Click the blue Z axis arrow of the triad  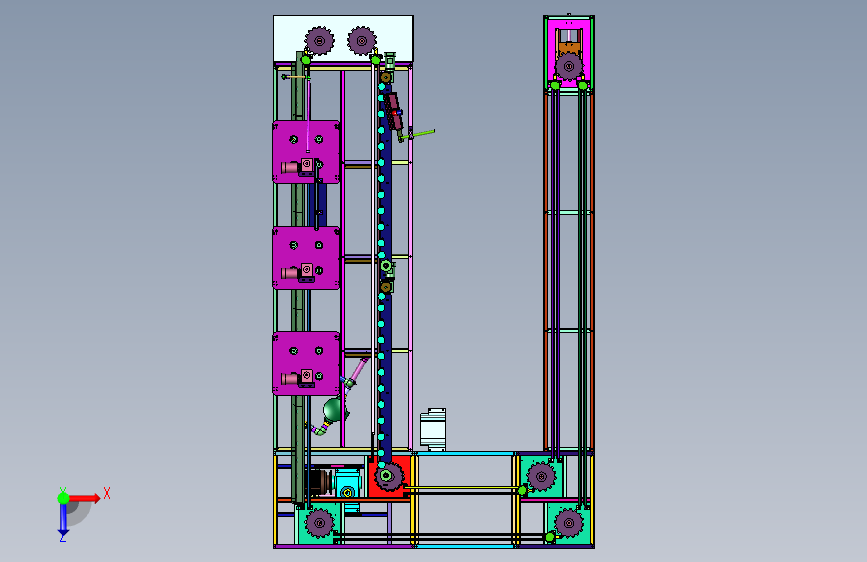63,519
